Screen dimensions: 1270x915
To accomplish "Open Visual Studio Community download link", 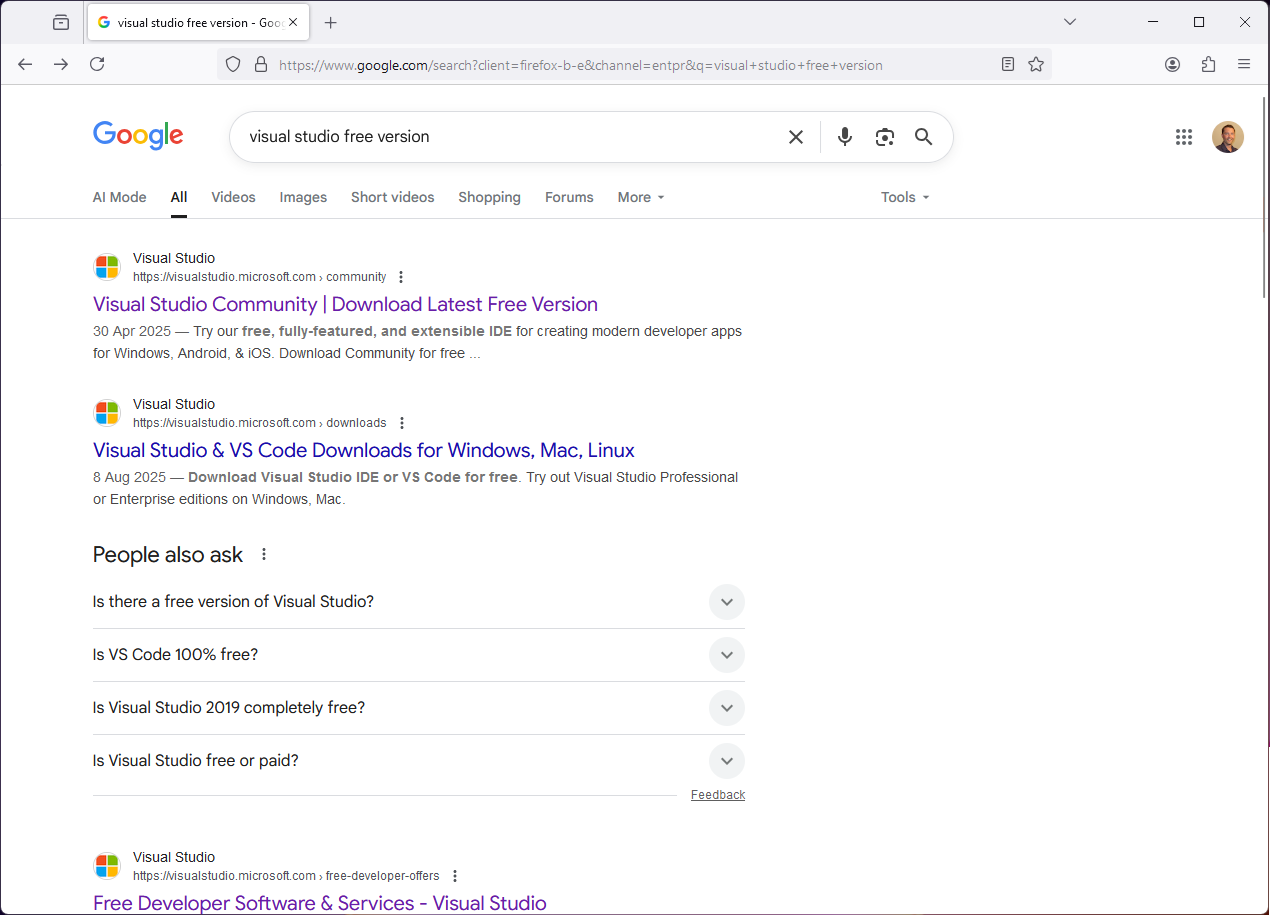I will (x=345, y=304).
